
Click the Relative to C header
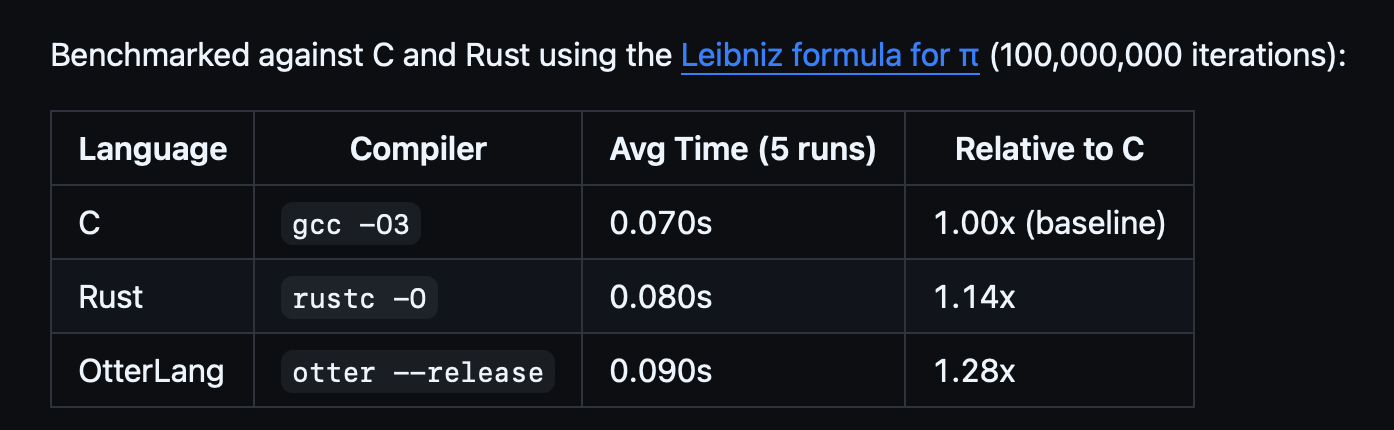(1049, 149)
